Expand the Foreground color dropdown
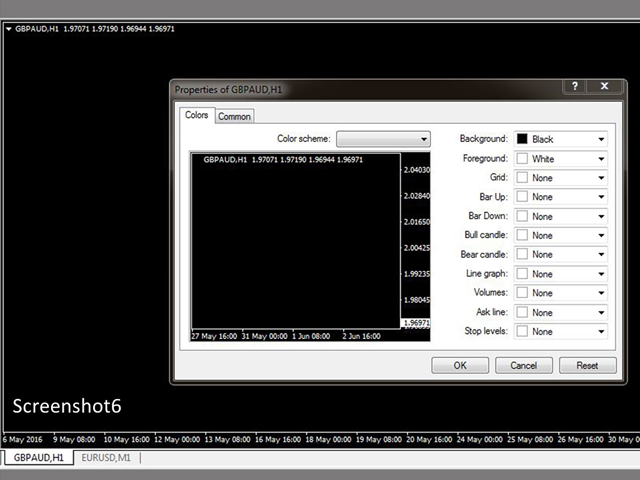Screen dimensions: 640x480 click(560, 159)
